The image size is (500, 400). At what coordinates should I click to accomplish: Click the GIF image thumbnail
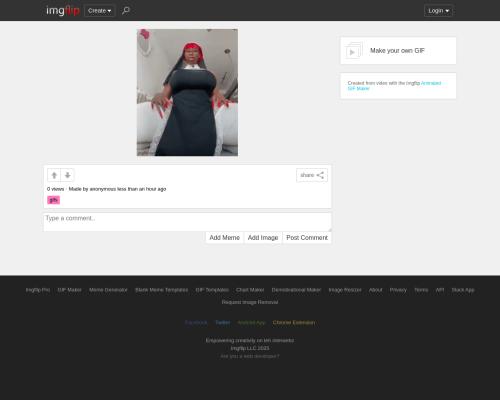[187, 92]
